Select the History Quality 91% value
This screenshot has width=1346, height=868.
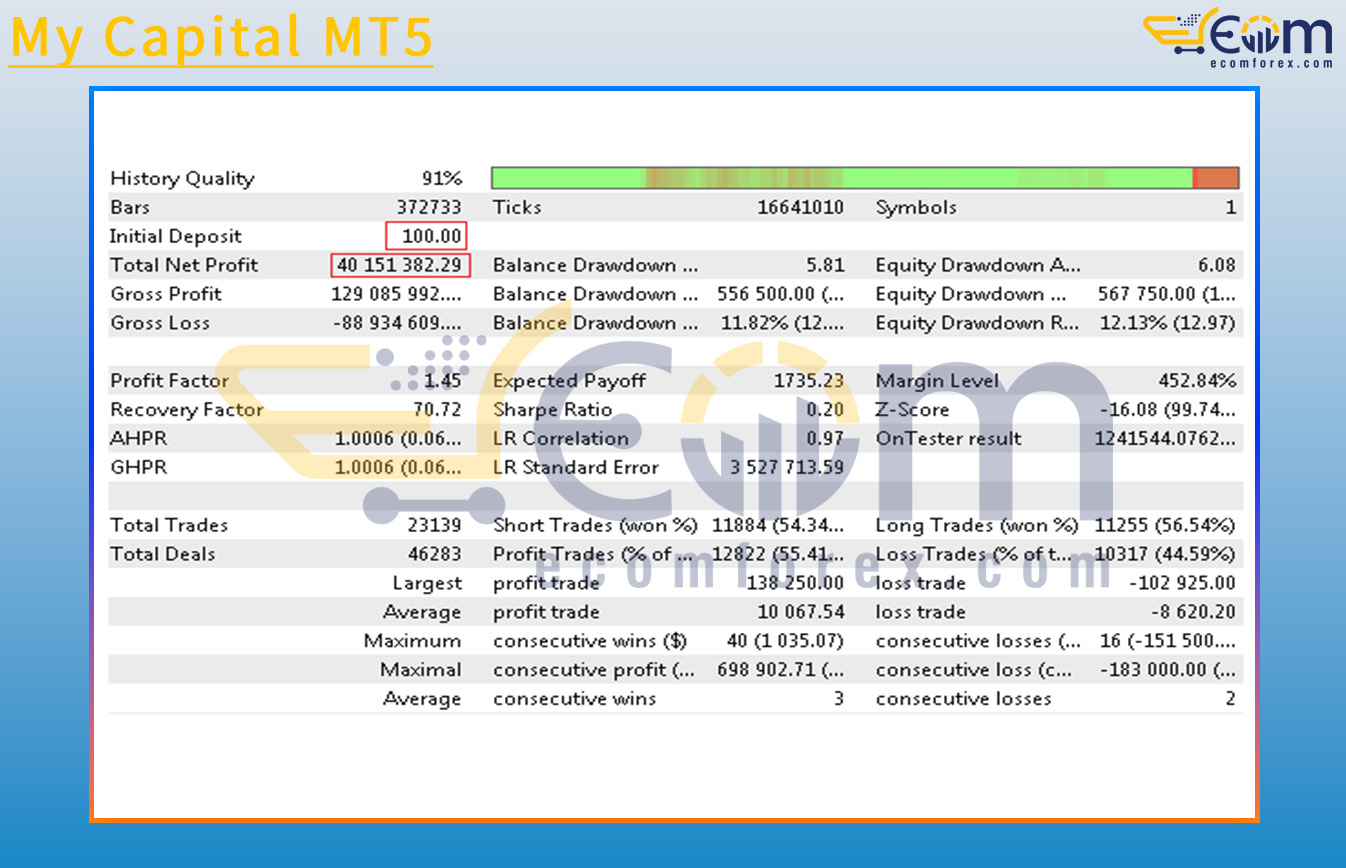(442, 179)
